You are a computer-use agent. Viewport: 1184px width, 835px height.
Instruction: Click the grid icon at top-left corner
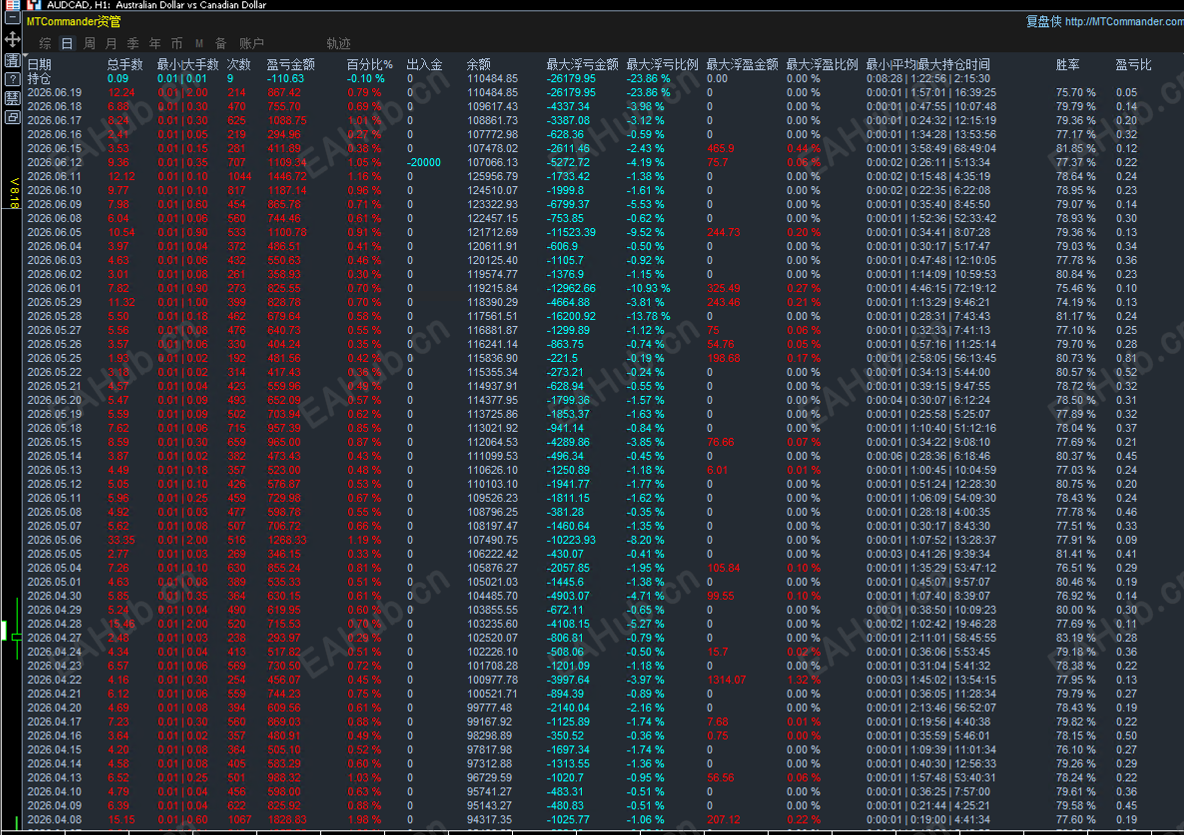[x=12, y=5]
